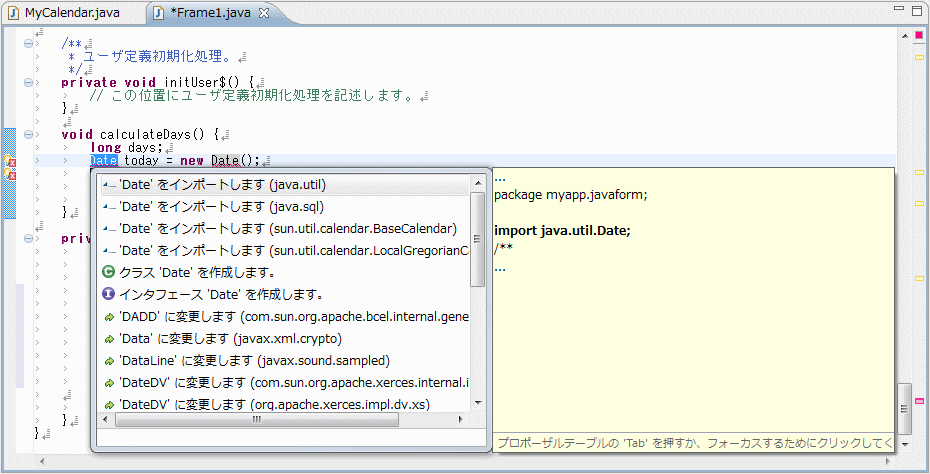Click 'package myapp.javaform;' in preview
The image size is (930, 474).
tap(570, 194)
